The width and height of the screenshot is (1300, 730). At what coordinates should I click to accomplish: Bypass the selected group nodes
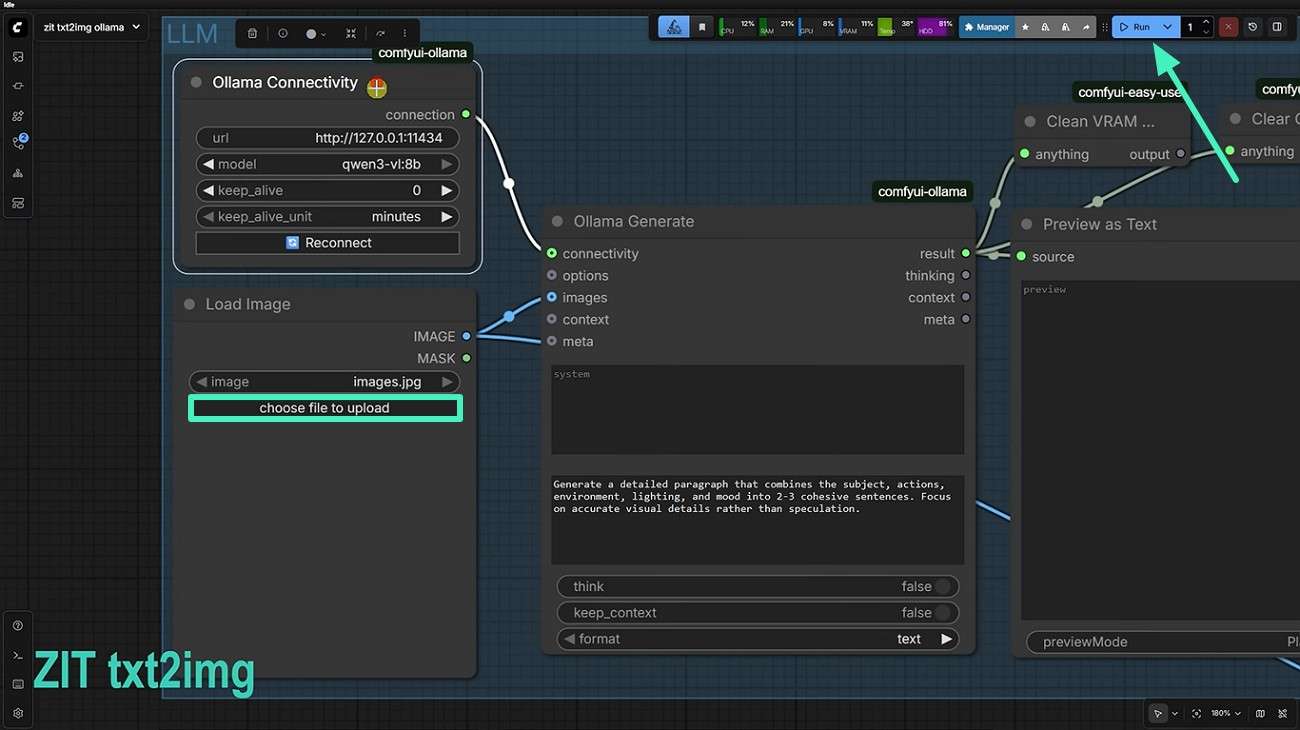(380, 33)
